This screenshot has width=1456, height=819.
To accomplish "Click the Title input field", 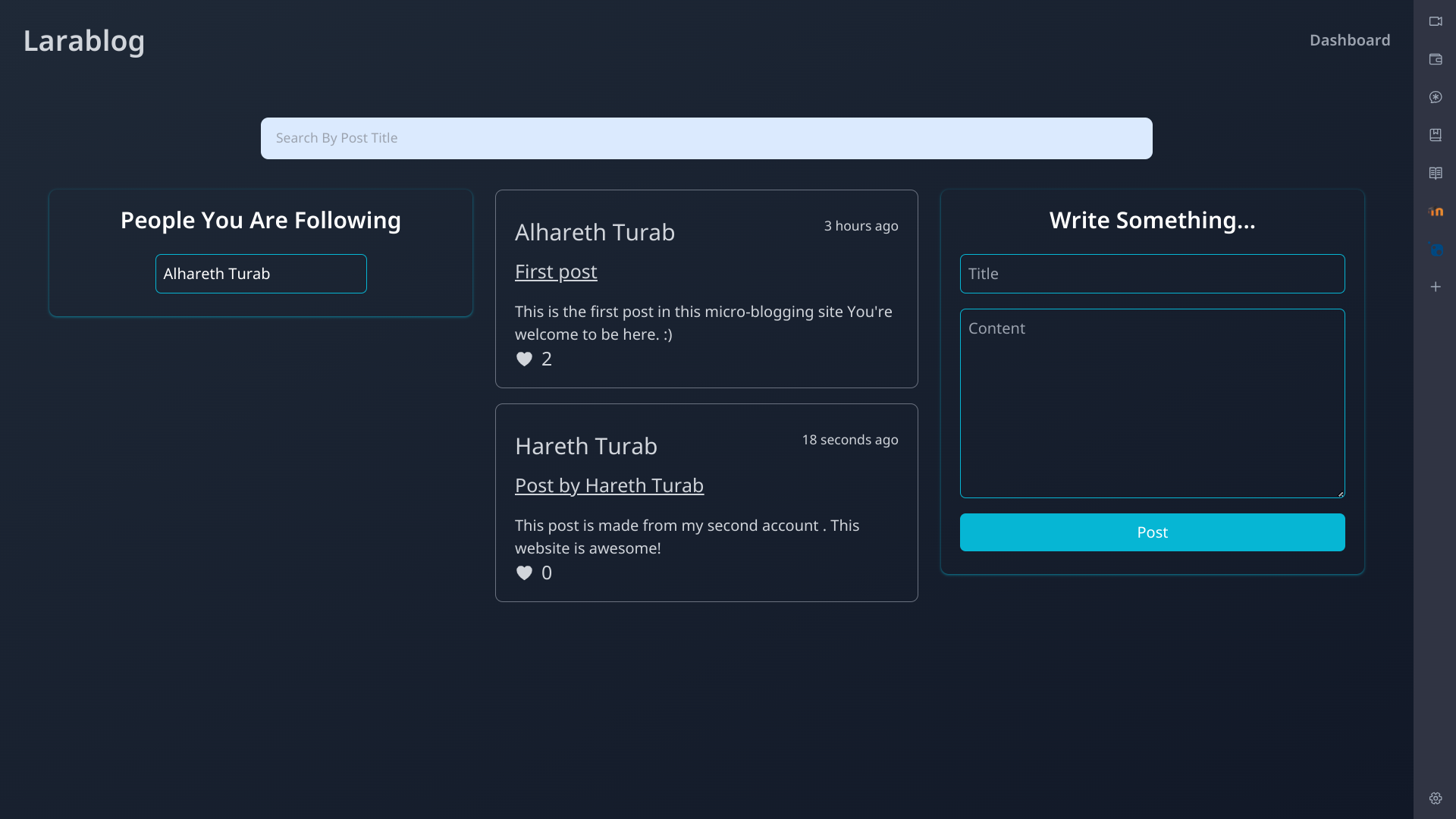I will tap(1152, 274).
